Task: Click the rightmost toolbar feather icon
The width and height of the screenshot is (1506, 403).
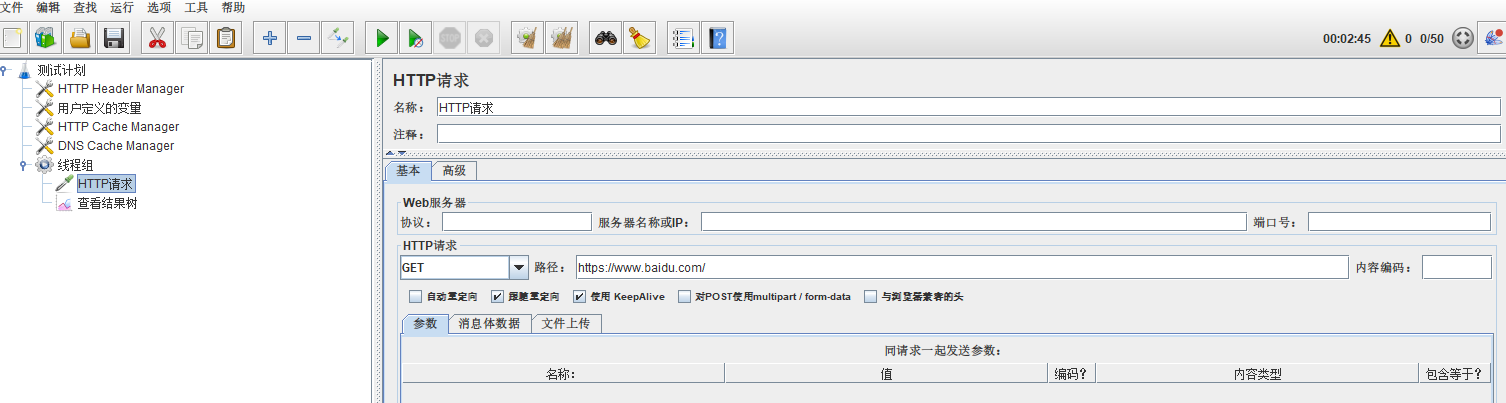Action: coord(1494,39)
